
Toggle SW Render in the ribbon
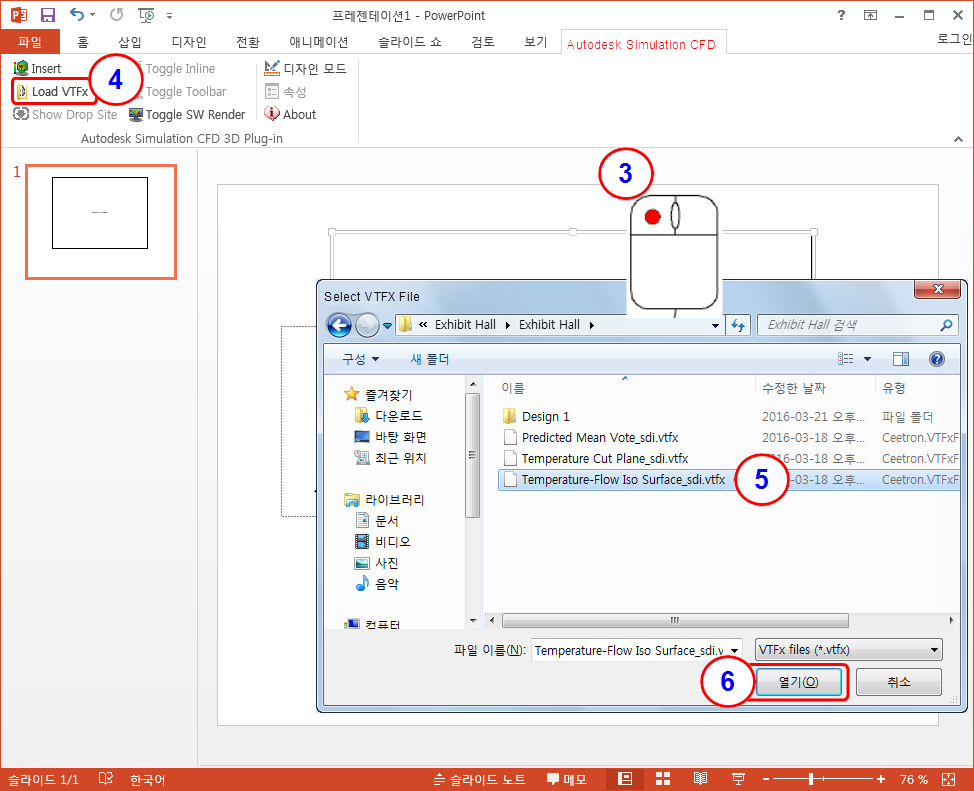click(x=187, y=114)
